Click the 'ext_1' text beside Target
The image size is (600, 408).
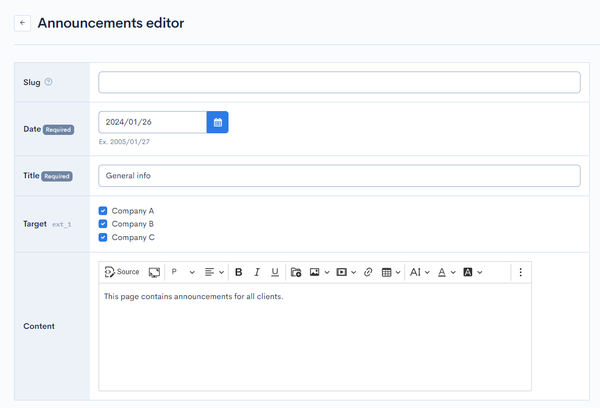pos(62,224)
